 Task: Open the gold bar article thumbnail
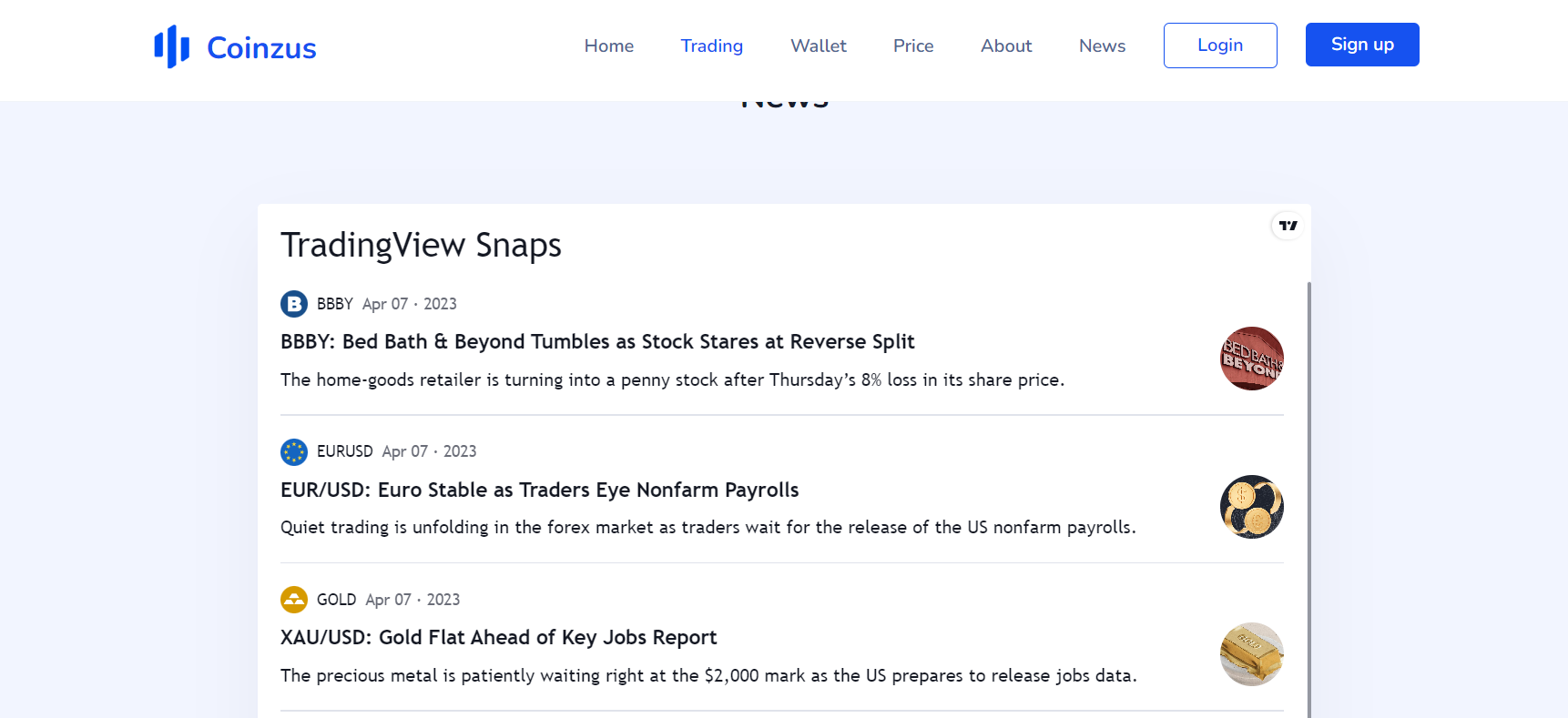[x=1251, y=654]
